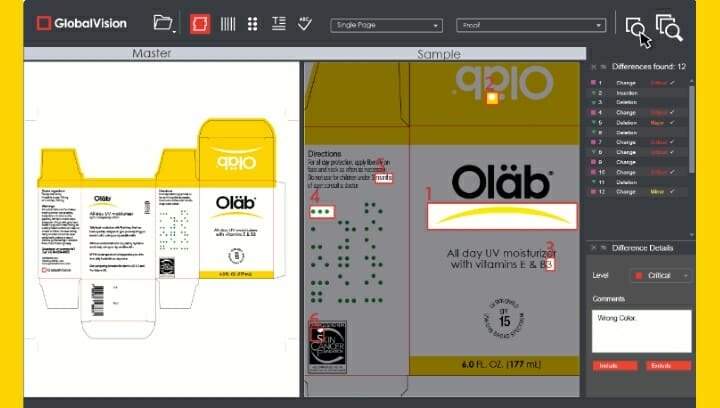This screenshot has width=720, height=408.
Task: Select the Spell check ABC icon
Action: [x=304, y=23]
